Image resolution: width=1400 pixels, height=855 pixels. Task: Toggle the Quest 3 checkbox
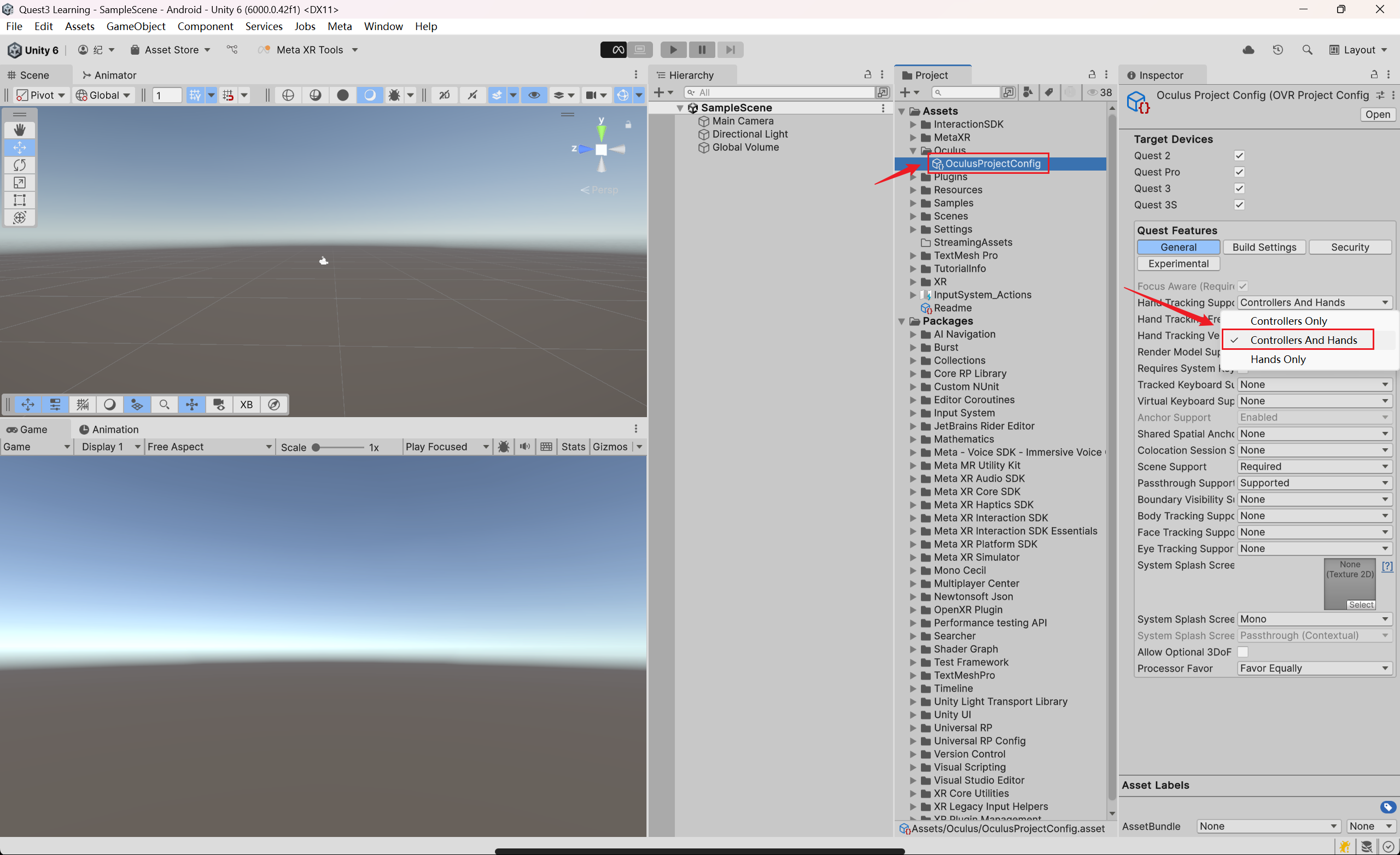1239,189
